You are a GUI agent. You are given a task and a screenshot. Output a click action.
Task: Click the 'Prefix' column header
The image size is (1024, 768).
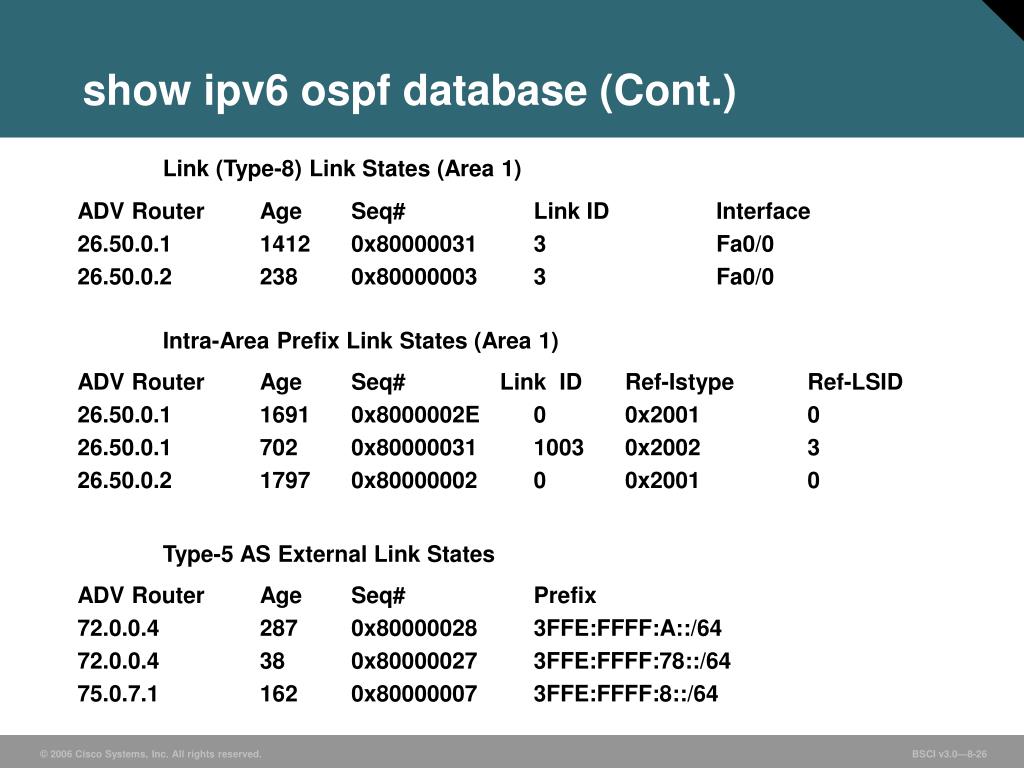point(565,596)
